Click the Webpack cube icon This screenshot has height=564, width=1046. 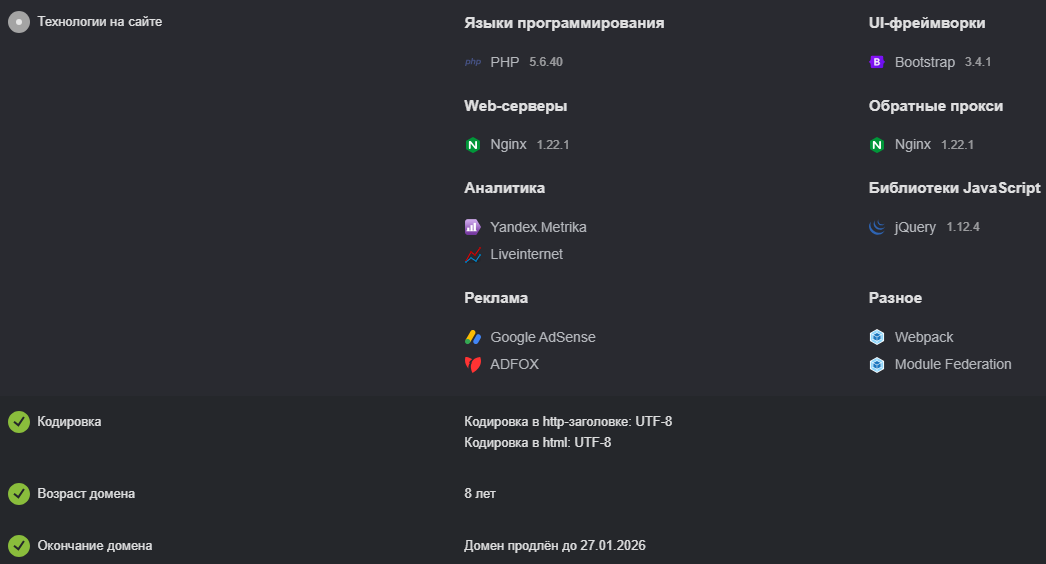877,337
